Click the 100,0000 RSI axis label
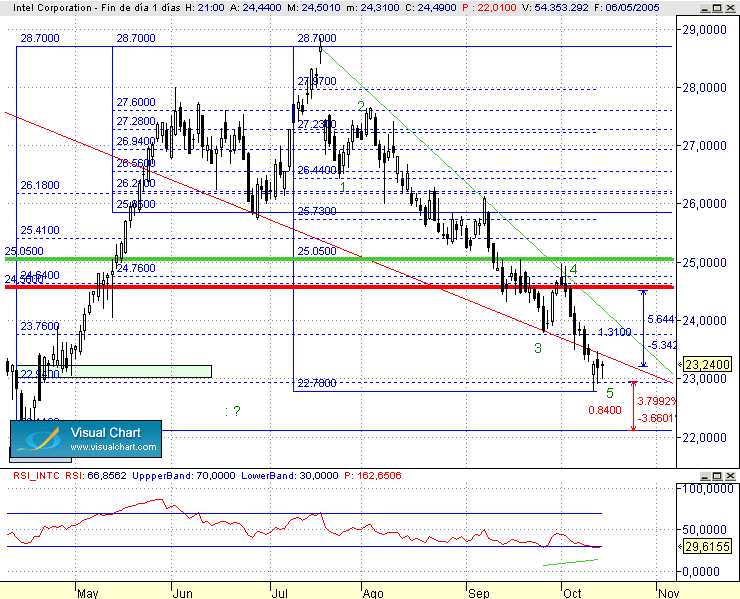Viewport: 740px width, 599px height. click(706, 489)
